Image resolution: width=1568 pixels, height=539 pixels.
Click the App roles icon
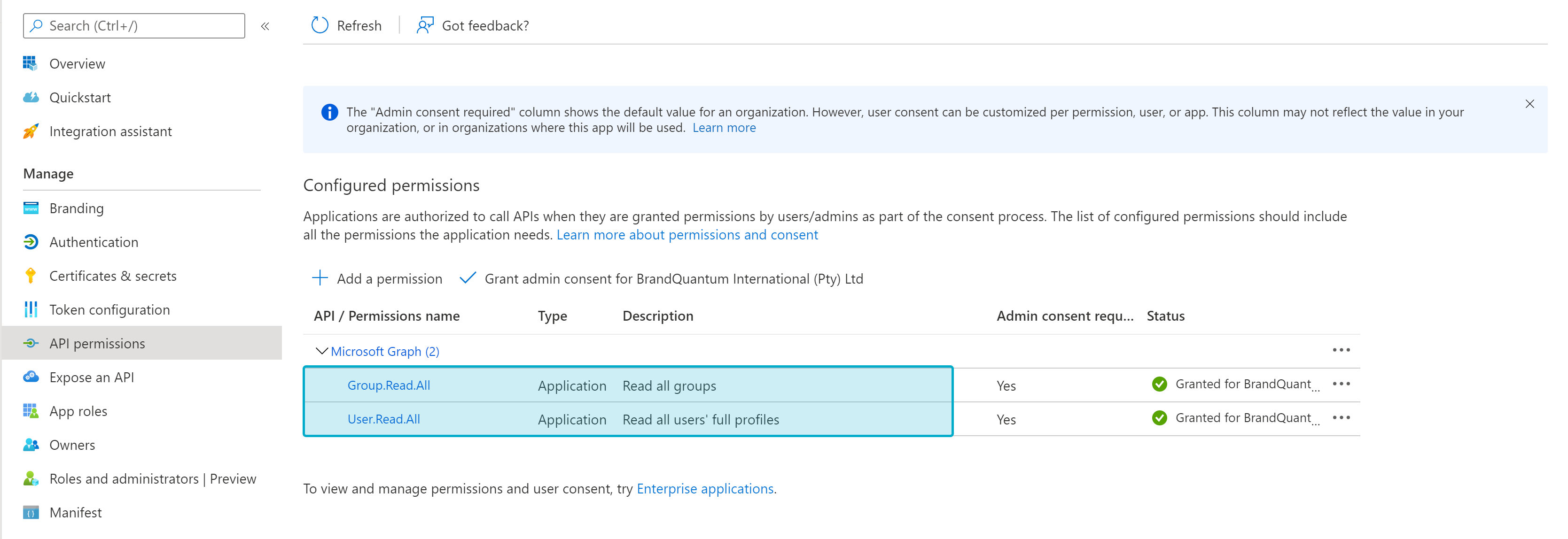click(31, 411)
